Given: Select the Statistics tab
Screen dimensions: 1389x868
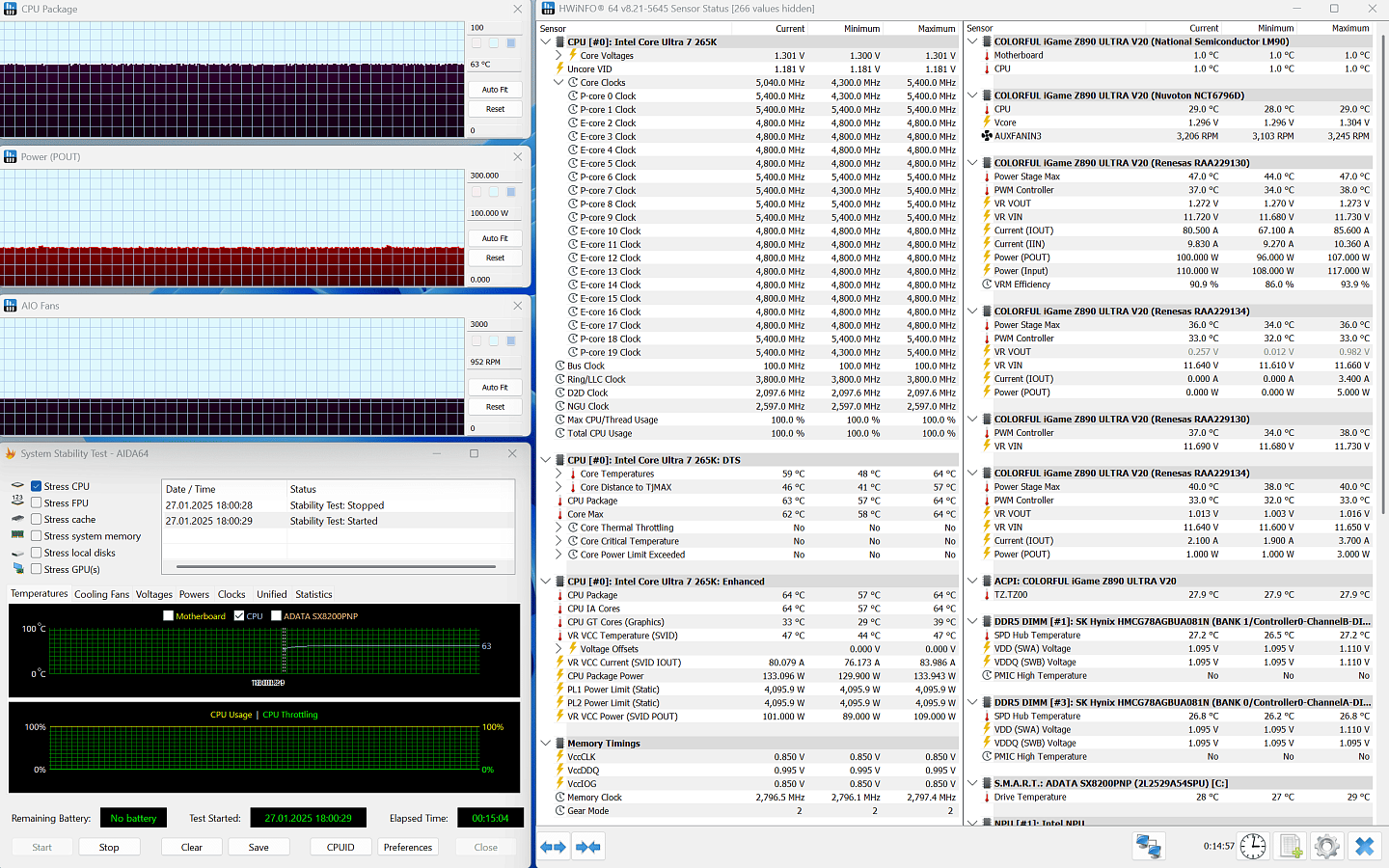Looking at the screenshot, I should 313,594.
